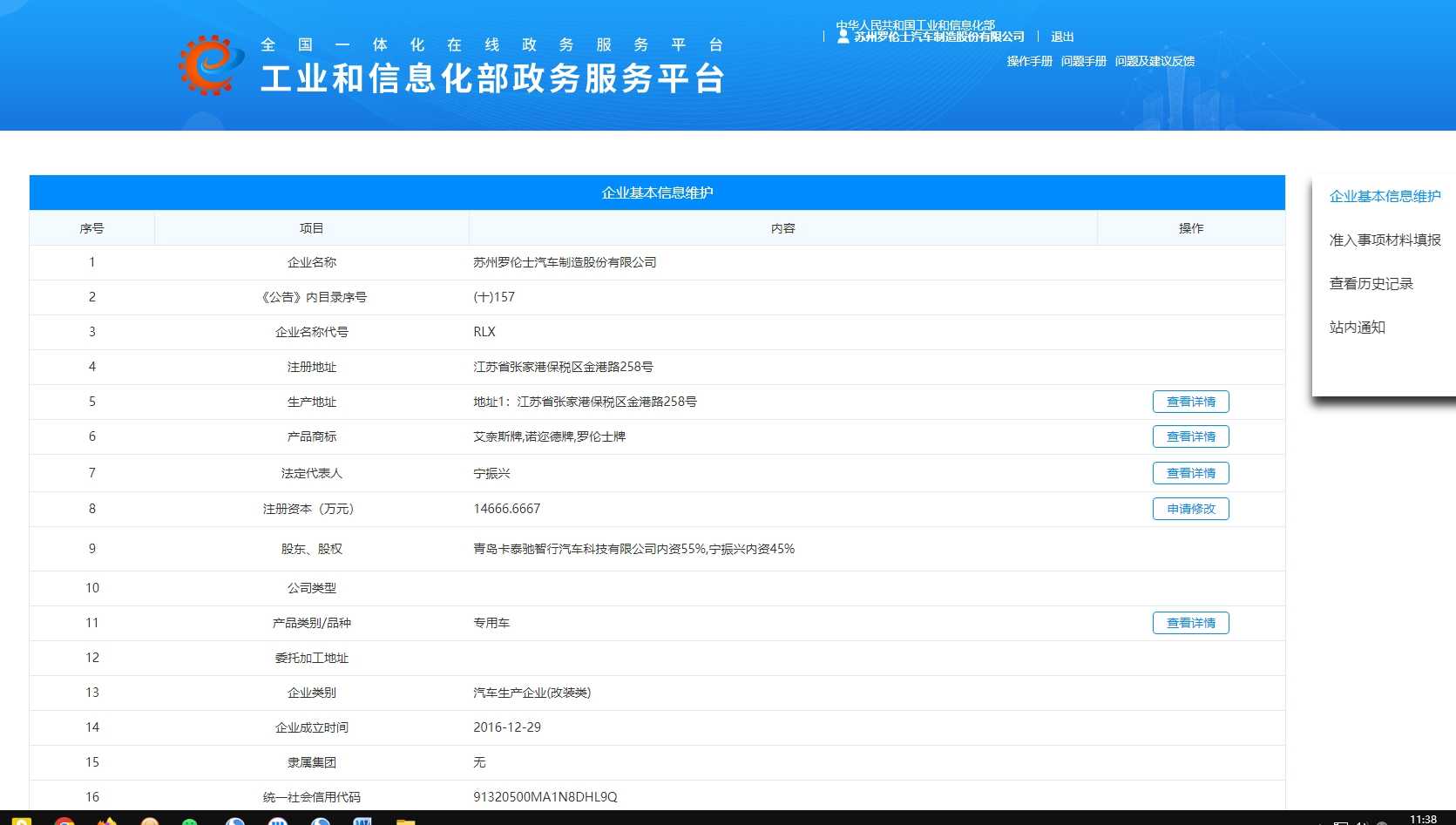This screenshot has width=1456, height=825.
Task: Click the 项目 column header
Action: tap(311, 228)
